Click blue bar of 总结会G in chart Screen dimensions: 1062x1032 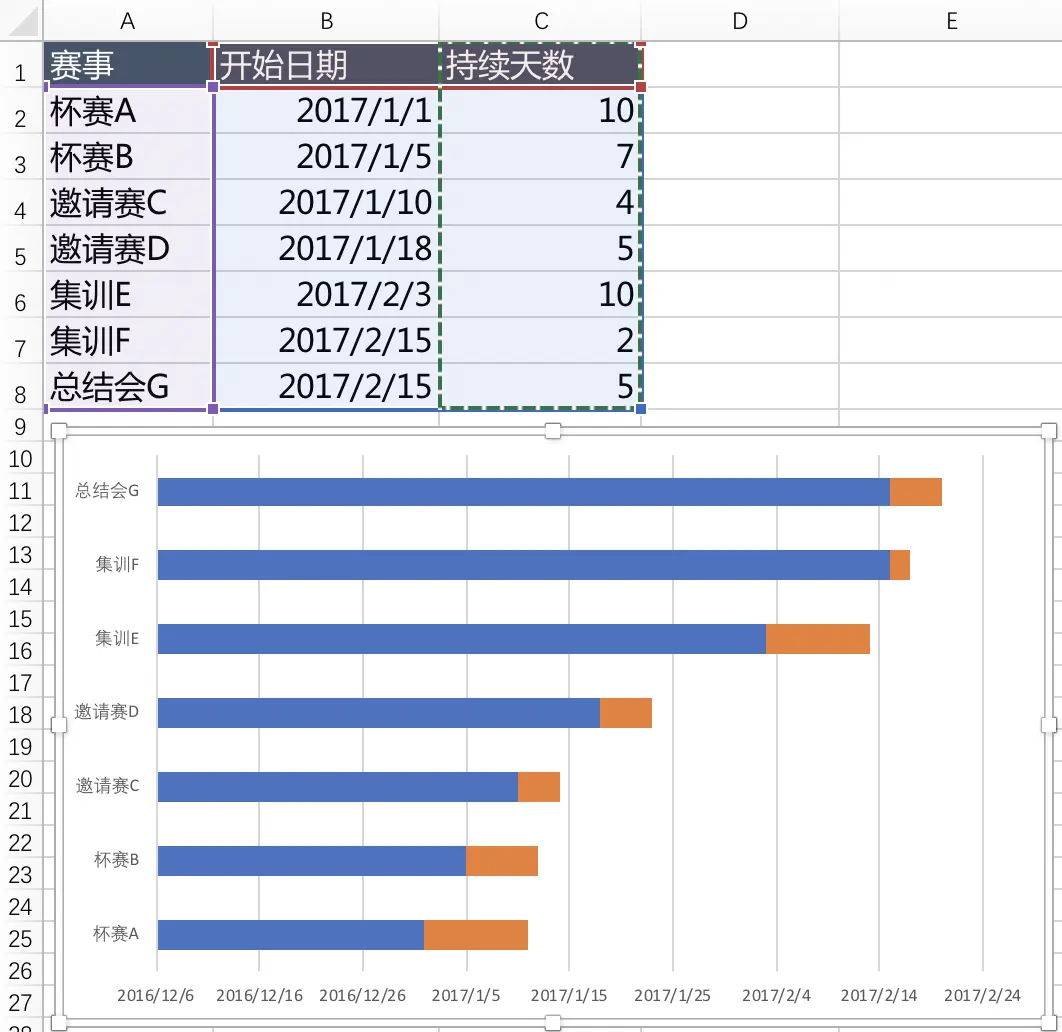524,492
